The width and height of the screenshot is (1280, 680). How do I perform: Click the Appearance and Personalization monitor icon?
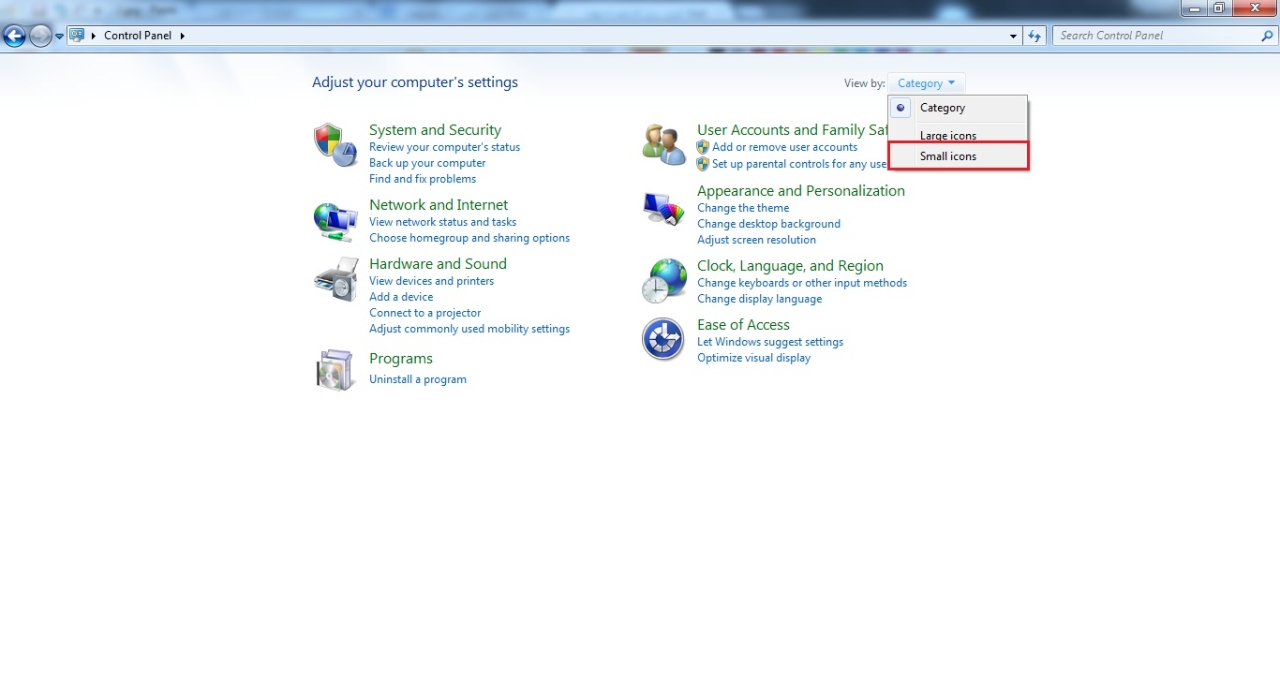coord(663,209)
